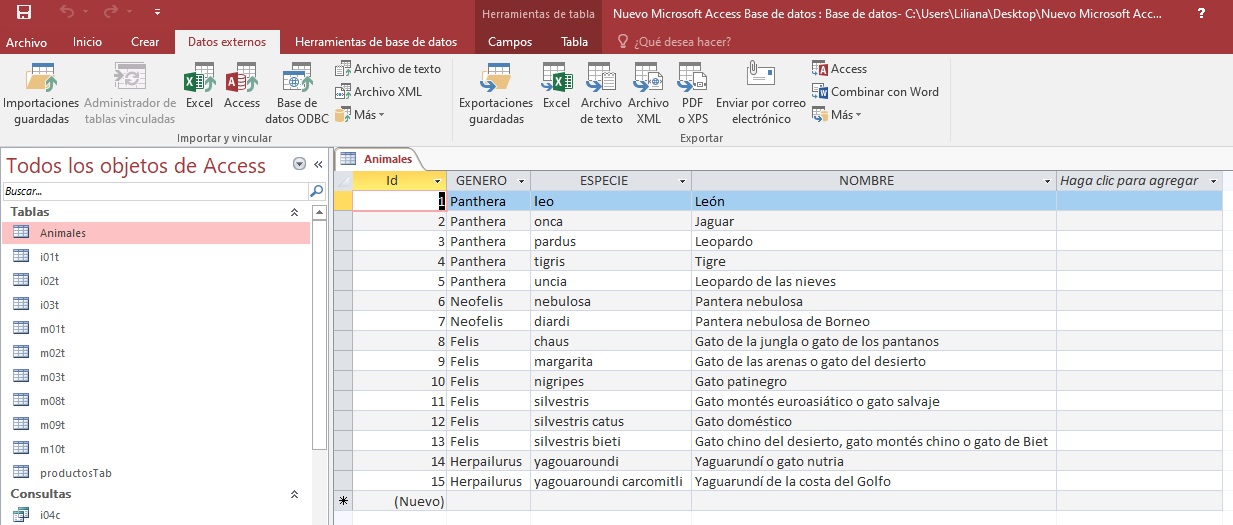Import from ODBC database

[297, 93]
